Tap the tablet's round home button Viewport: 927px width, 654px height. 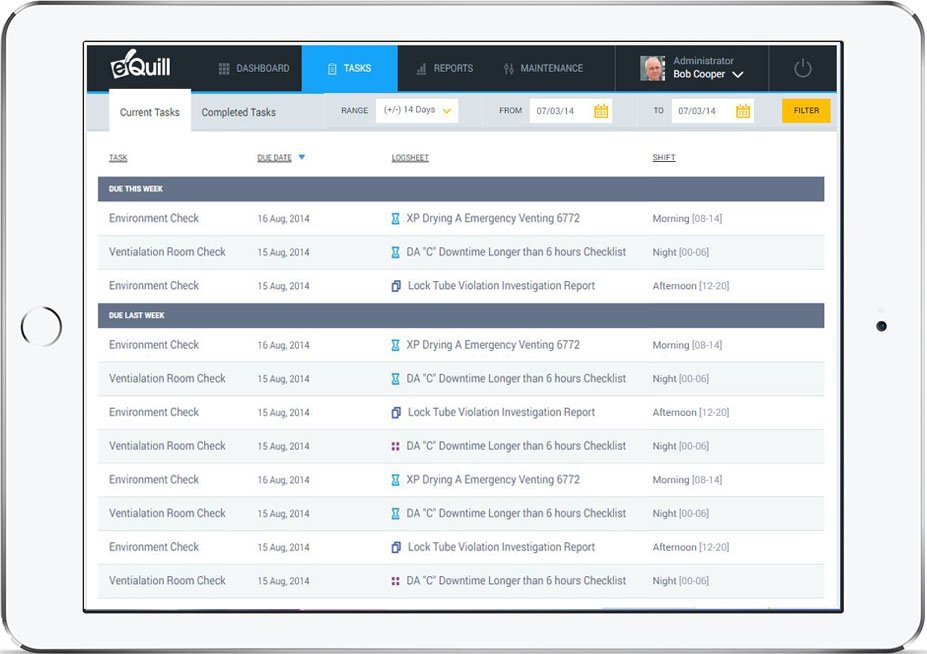click(41, 326)
